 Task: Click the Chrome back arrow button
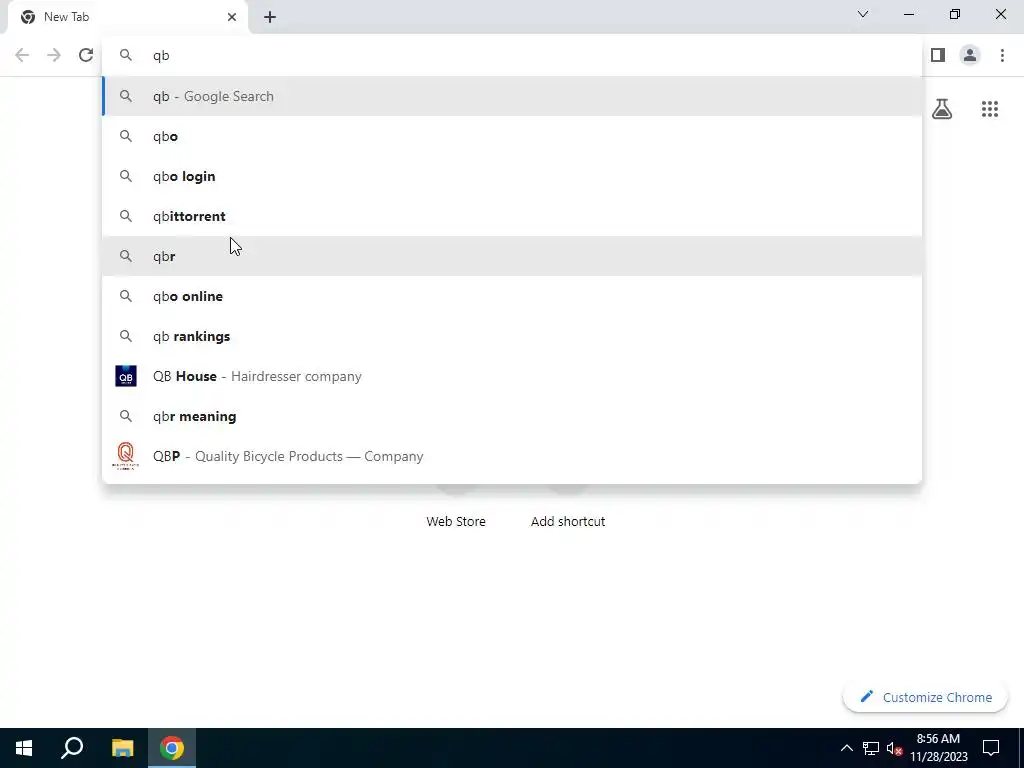tap(22, 56)
